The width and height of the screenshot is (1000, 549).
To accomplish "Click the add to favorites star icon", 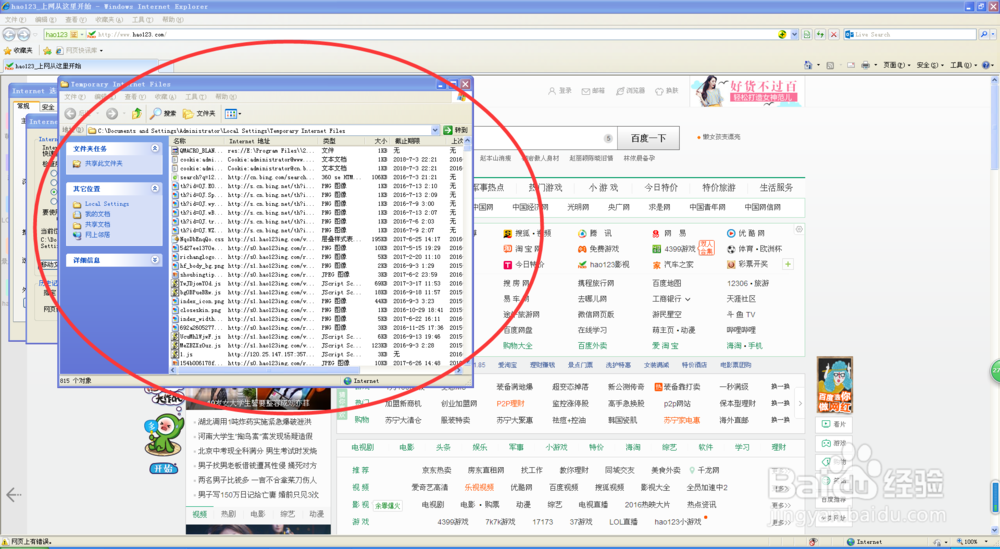I will (47, 50).
